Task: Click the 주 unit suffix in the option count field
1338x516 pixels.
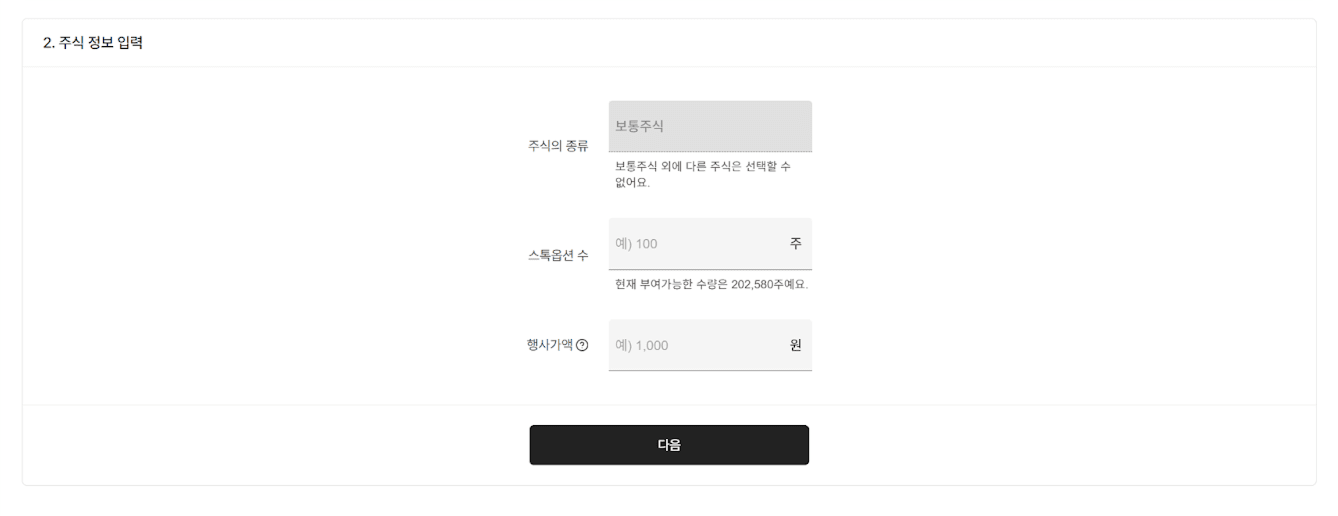Action: pos(796,243)
